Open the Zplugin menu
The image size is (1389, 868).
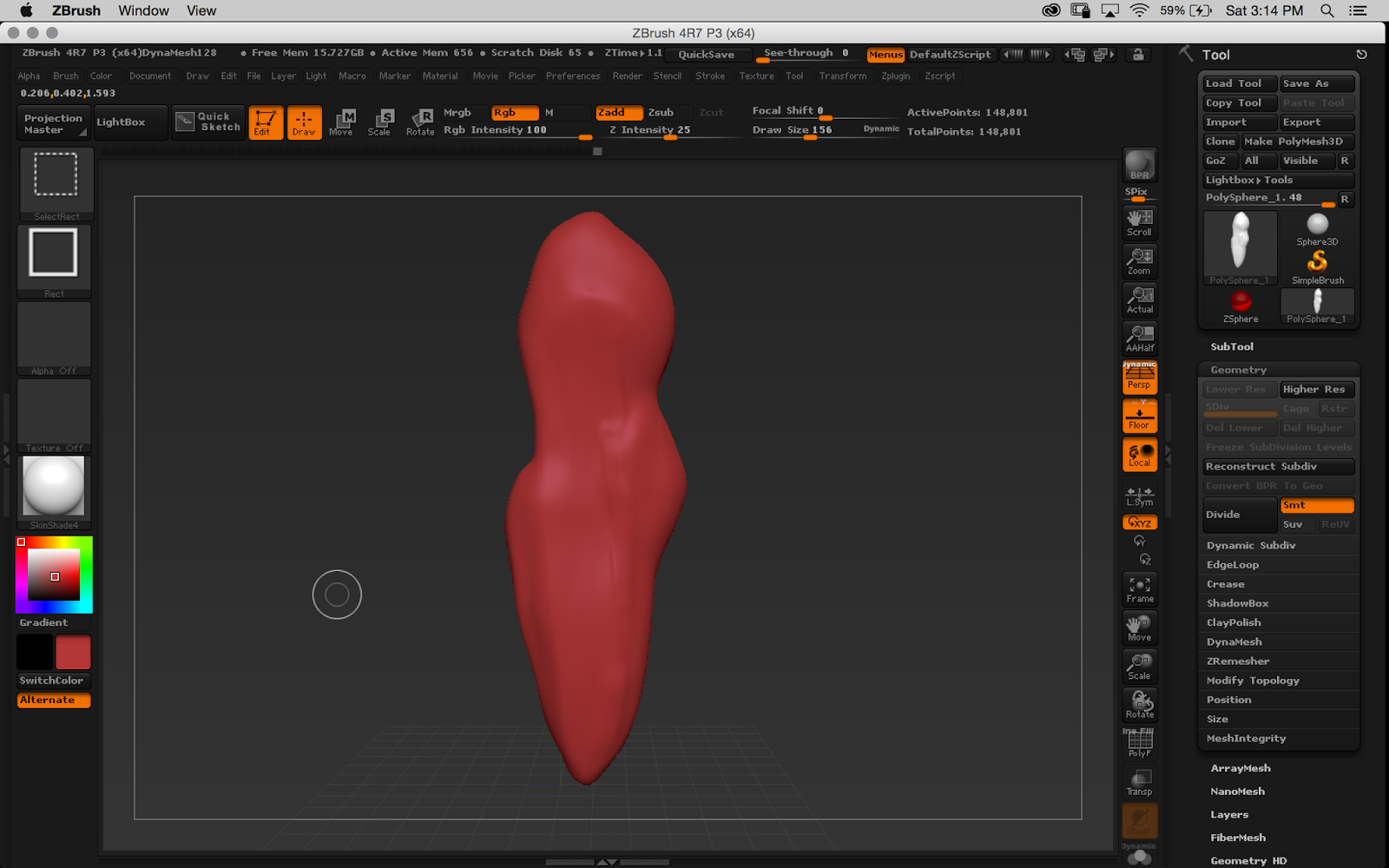896,76
